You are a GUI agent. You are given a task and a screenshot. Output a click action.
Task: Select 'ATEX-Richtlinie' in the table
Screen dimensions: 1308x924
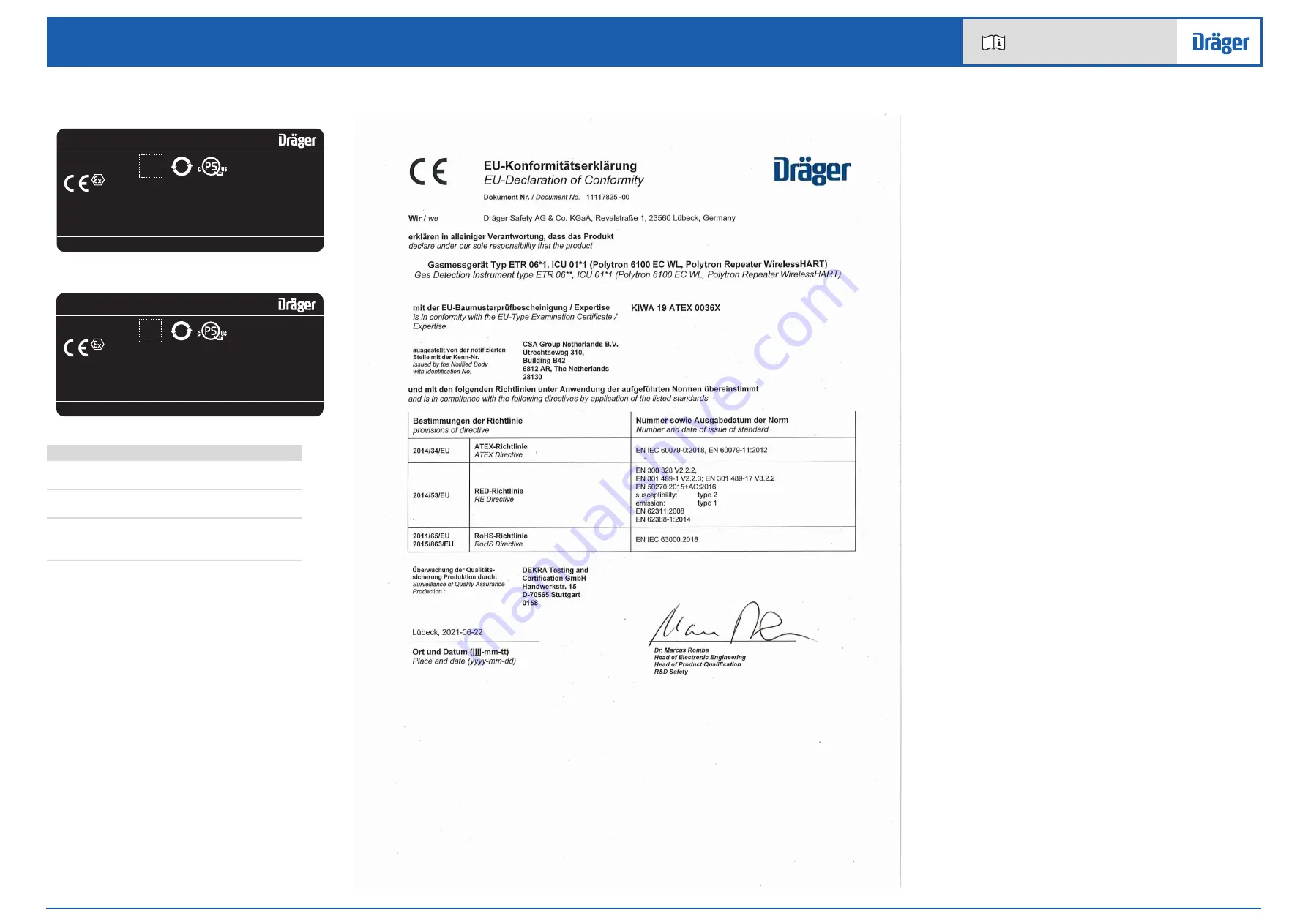pyautogui.click(x=501, y=446)
